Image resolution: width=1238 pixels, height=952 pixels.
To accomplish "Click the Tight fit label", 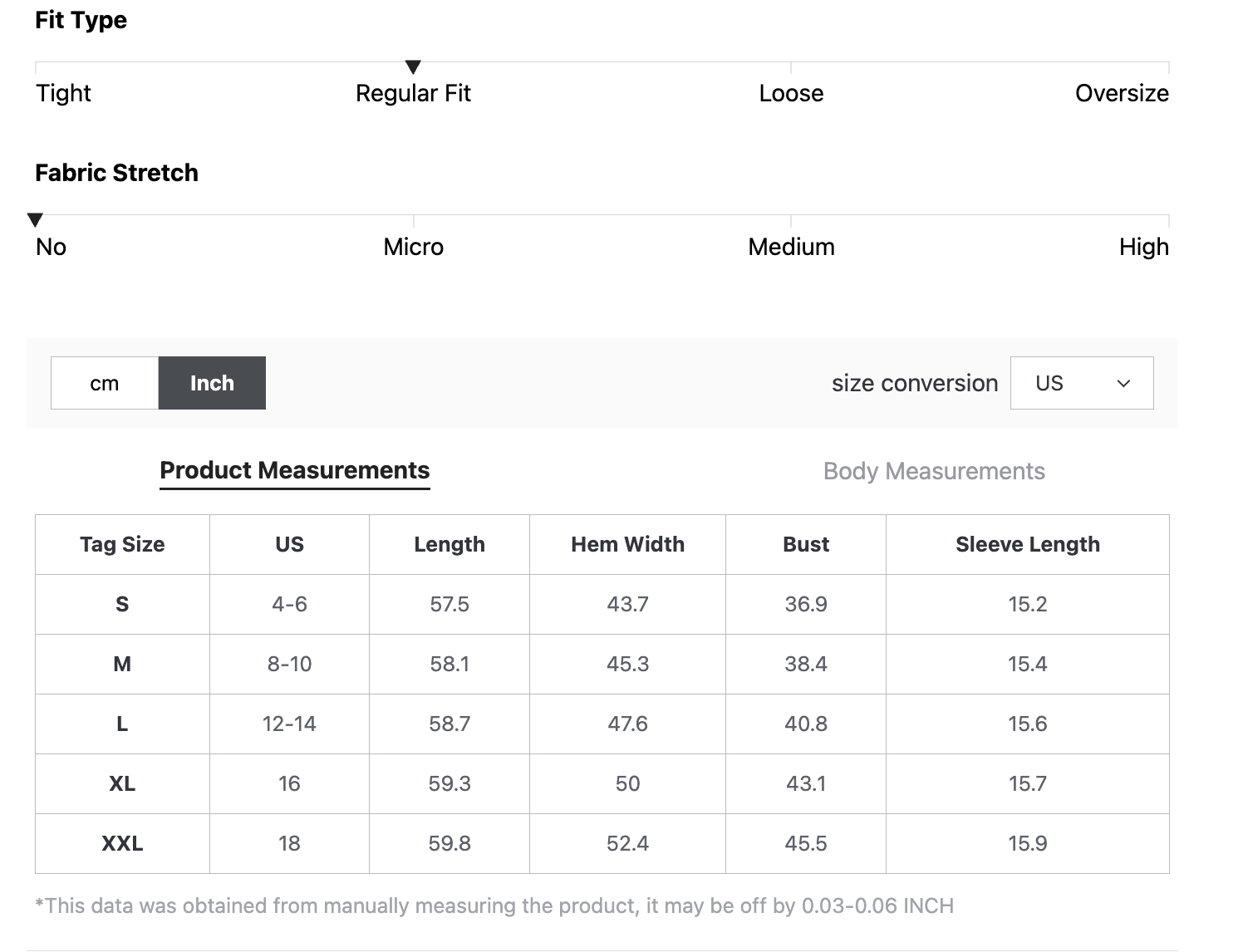I will [63, 93].
